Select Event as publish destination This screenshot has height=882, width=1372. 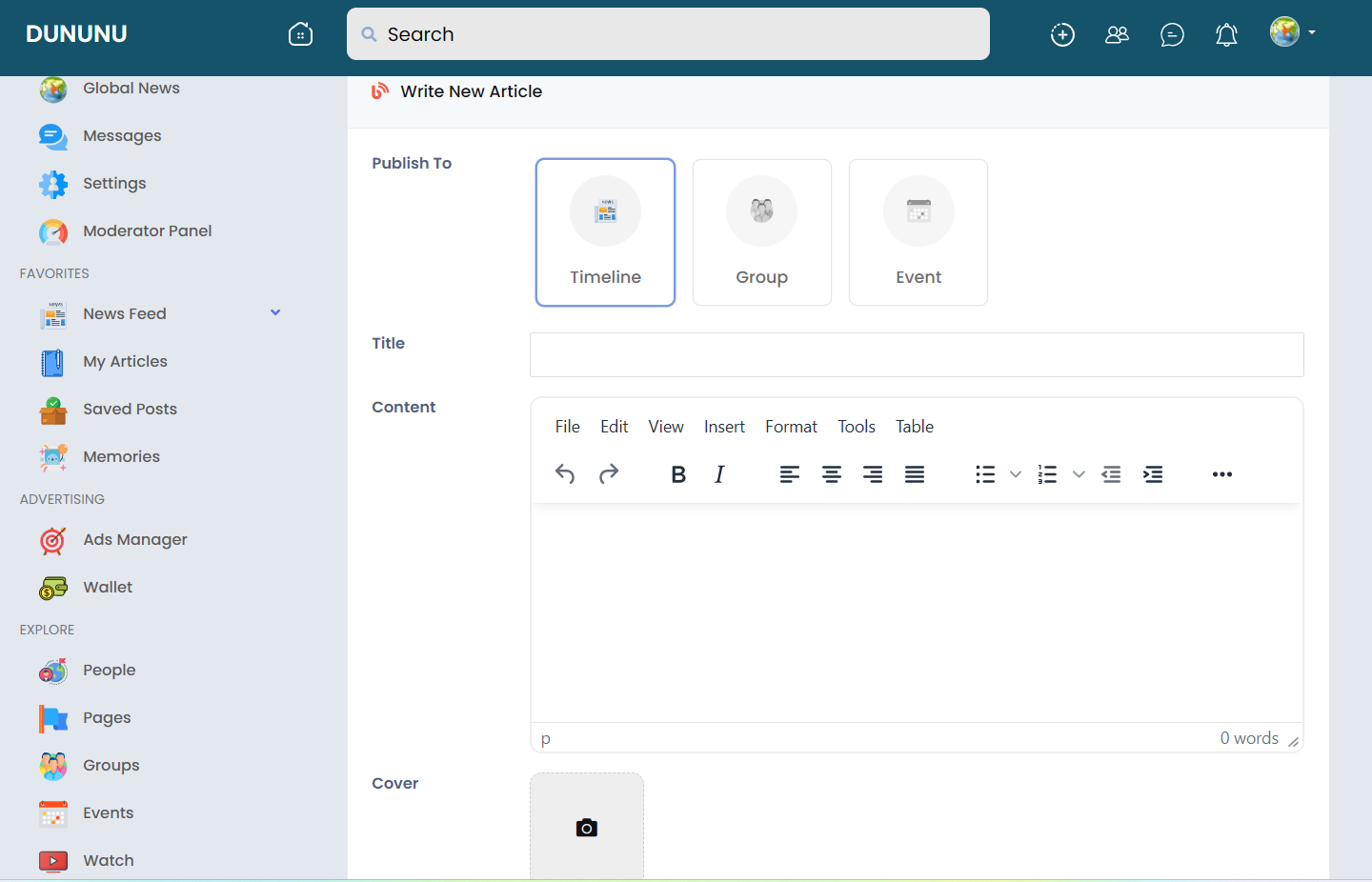tap(918, 232)
